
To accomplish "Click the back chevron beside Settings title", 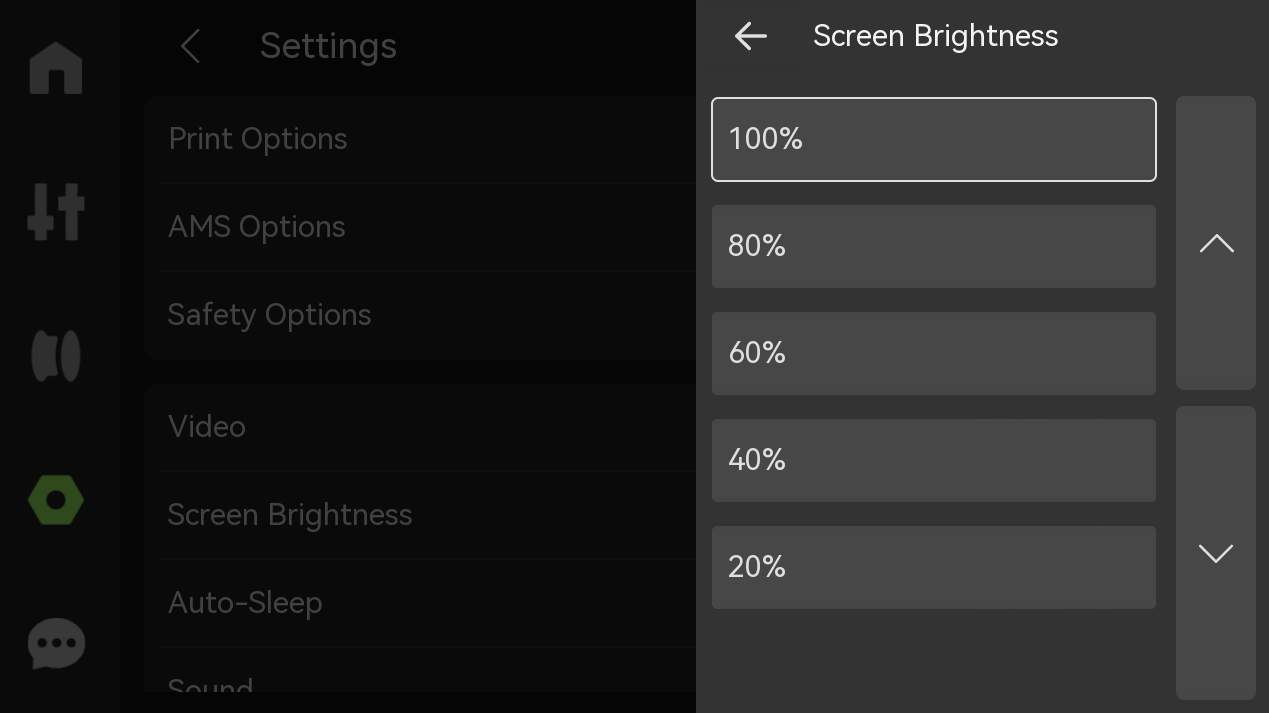I will 190,46.
